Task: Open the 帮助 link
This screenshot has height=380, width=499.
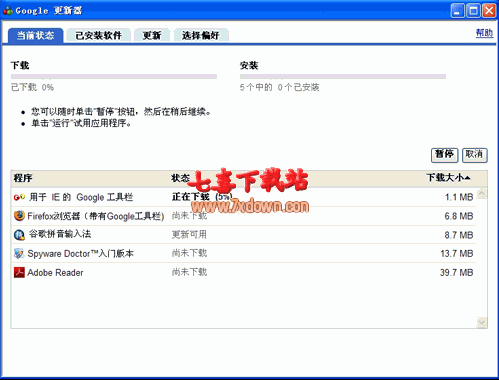Action: pyautogui.click(x=484, y=33)
